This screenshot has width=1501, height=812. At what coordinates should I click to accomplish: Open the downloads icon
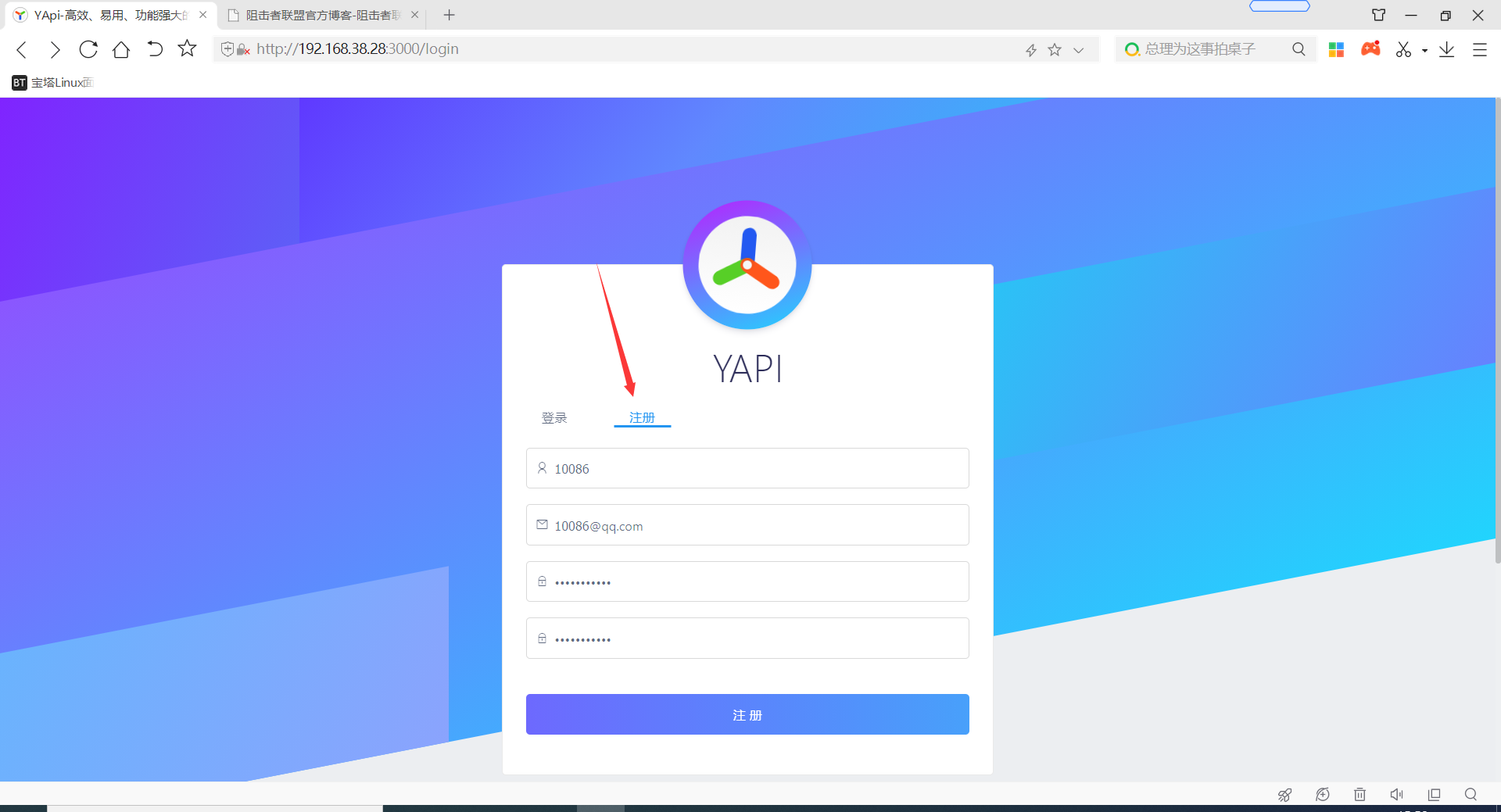click(x=1447, y=49)
